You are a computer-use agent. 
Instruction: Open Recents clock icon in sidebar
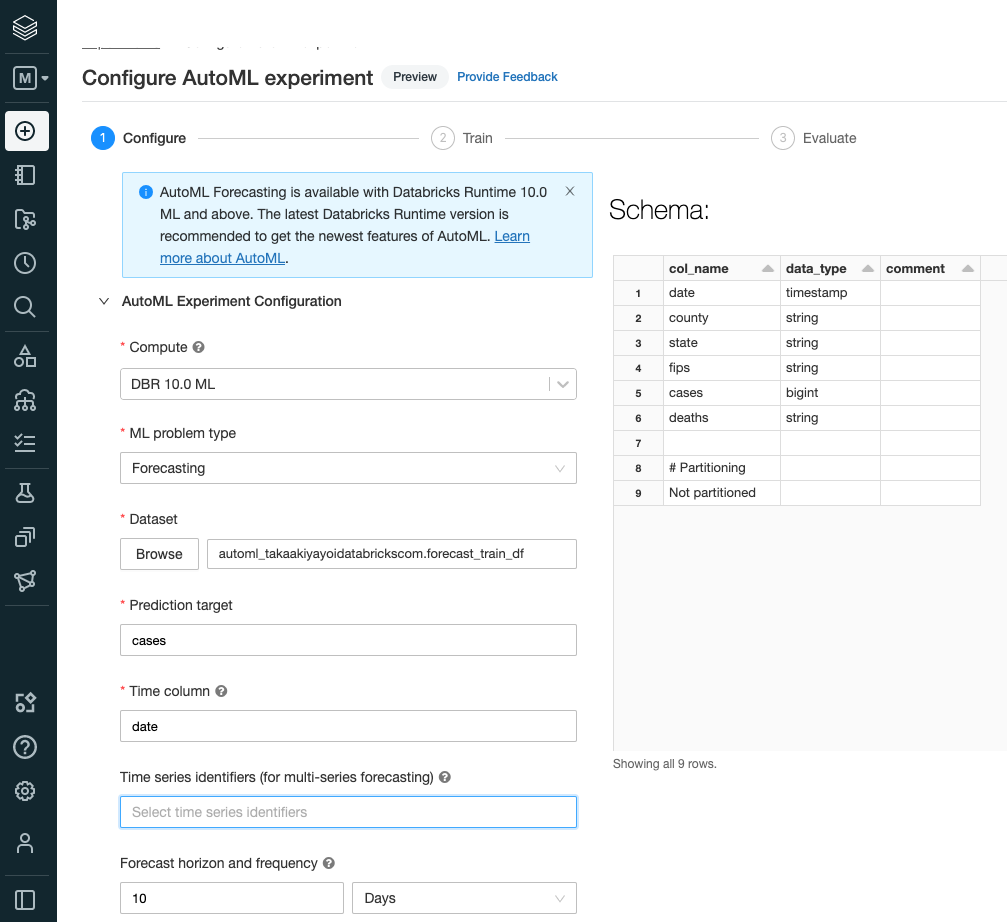[25, 263]
